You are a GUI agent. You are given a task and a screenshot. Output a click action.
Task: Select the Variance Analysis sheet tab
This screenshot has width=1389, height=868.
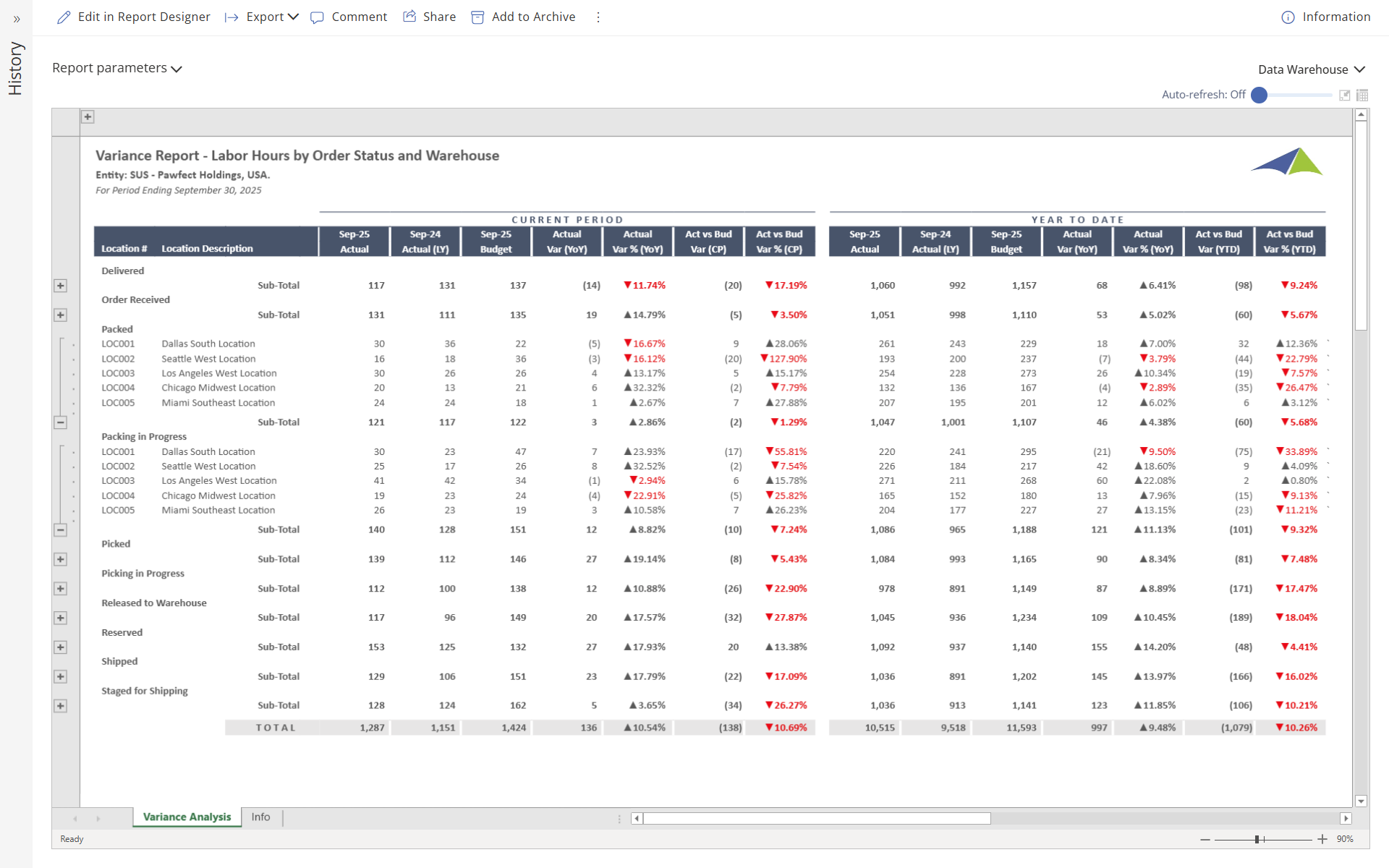[187, 817]
